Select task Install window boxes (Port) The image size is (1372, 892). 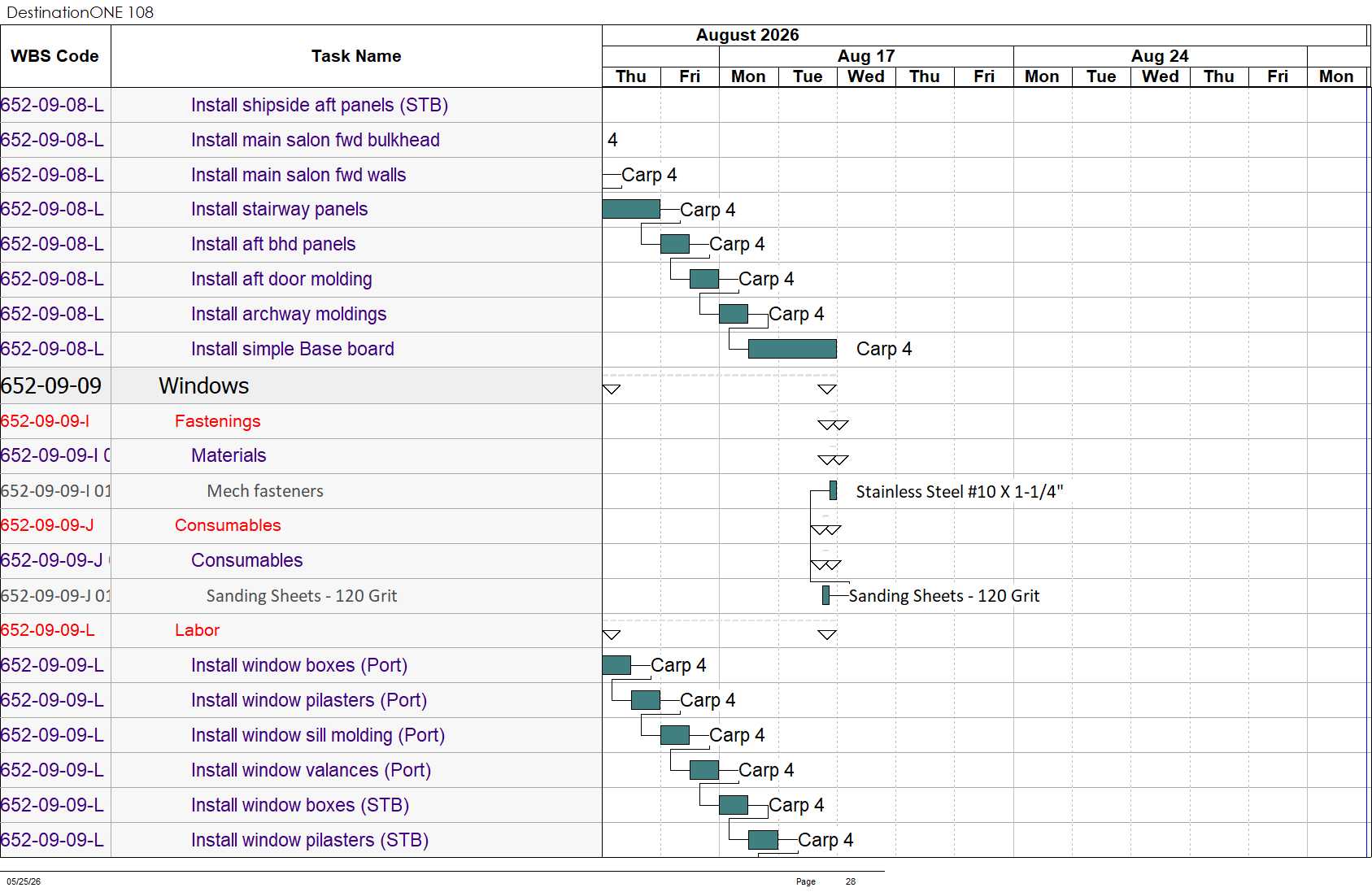[x=299, y=665]
